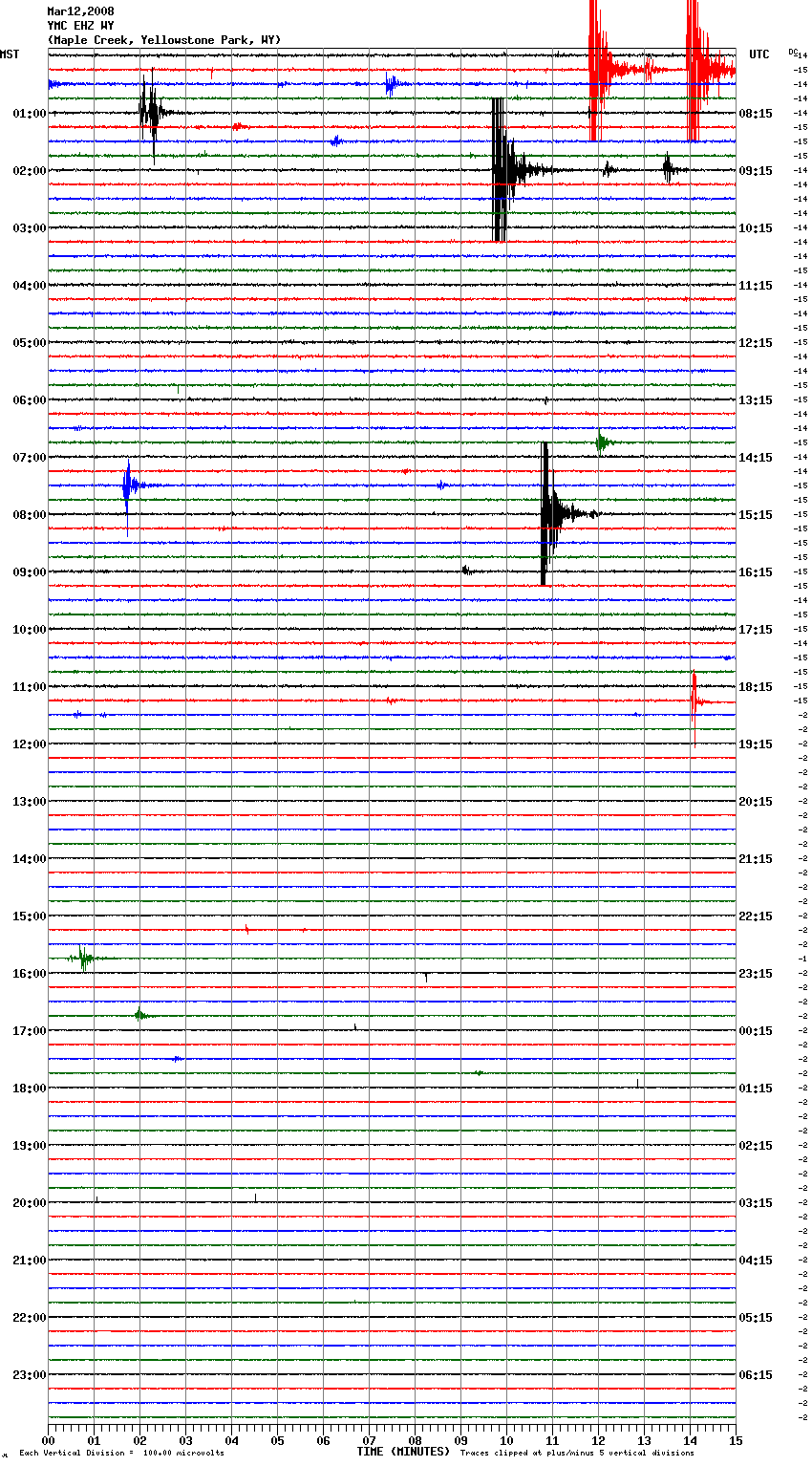Select the 23:00 MST time label
The width and height of the screenshot is (812, 1466).
point(29,1375)
